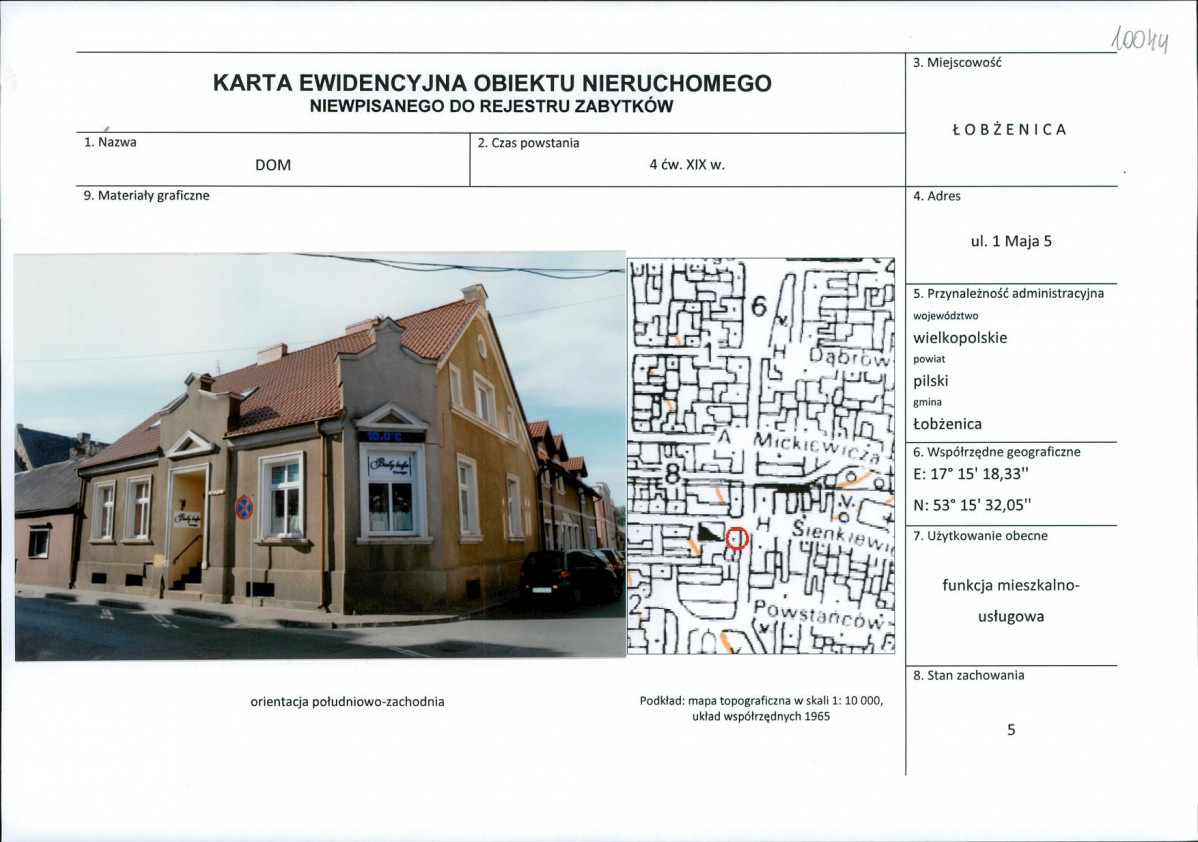Click the no-stopping road sign in photo
1198x842 pixels.
pyautogui.click(x=243, y=509)
